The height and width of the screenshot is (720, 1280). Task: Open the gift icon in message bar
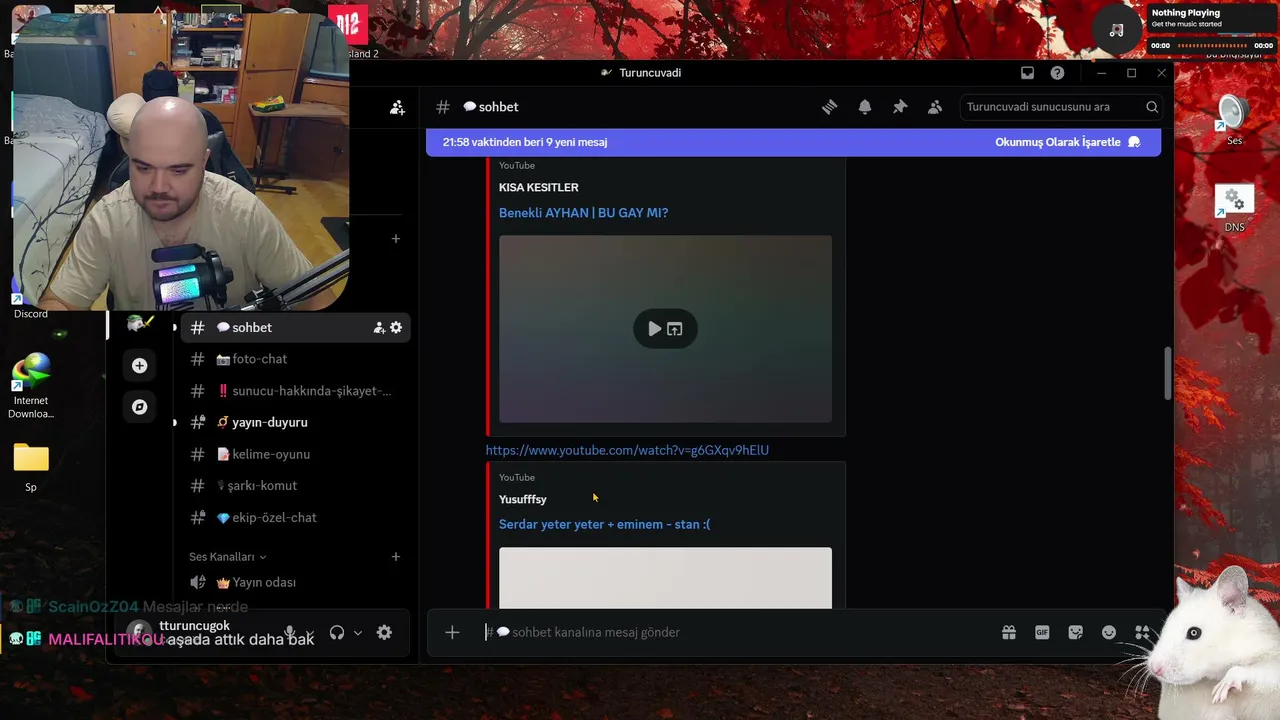click(x=1009, y=632)
